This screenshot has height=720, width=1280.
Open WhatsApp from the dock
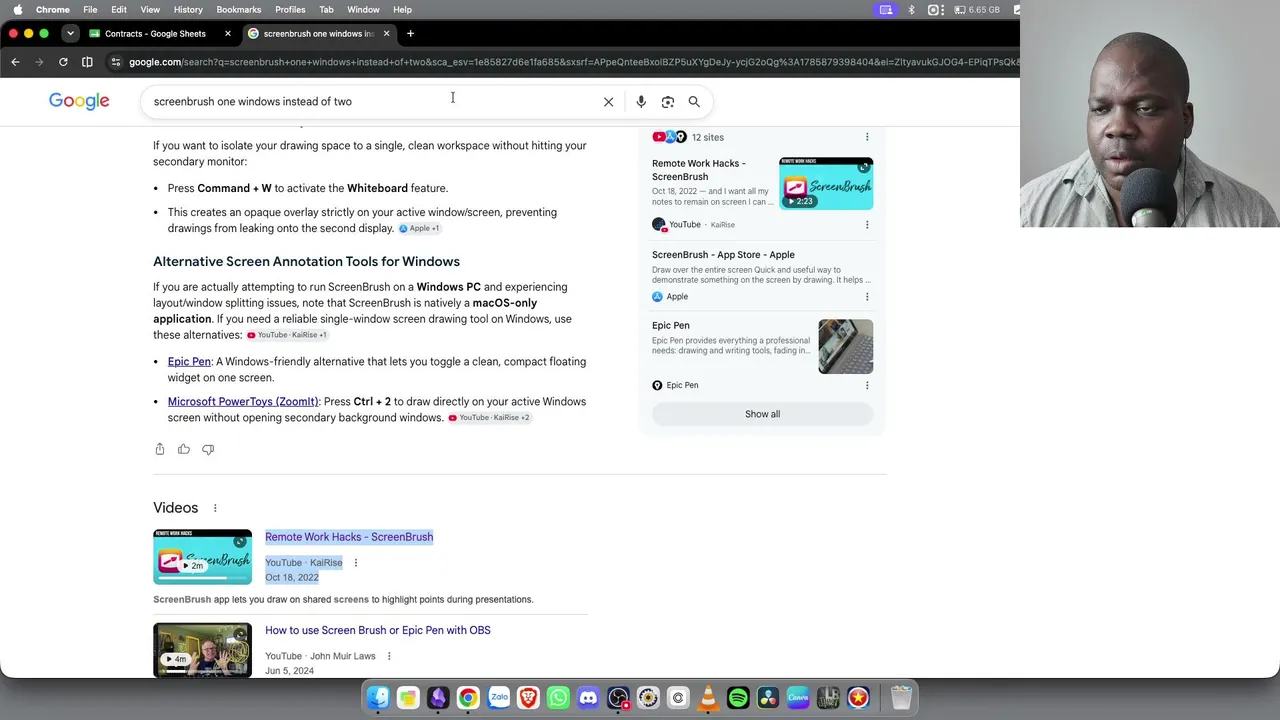558,698
